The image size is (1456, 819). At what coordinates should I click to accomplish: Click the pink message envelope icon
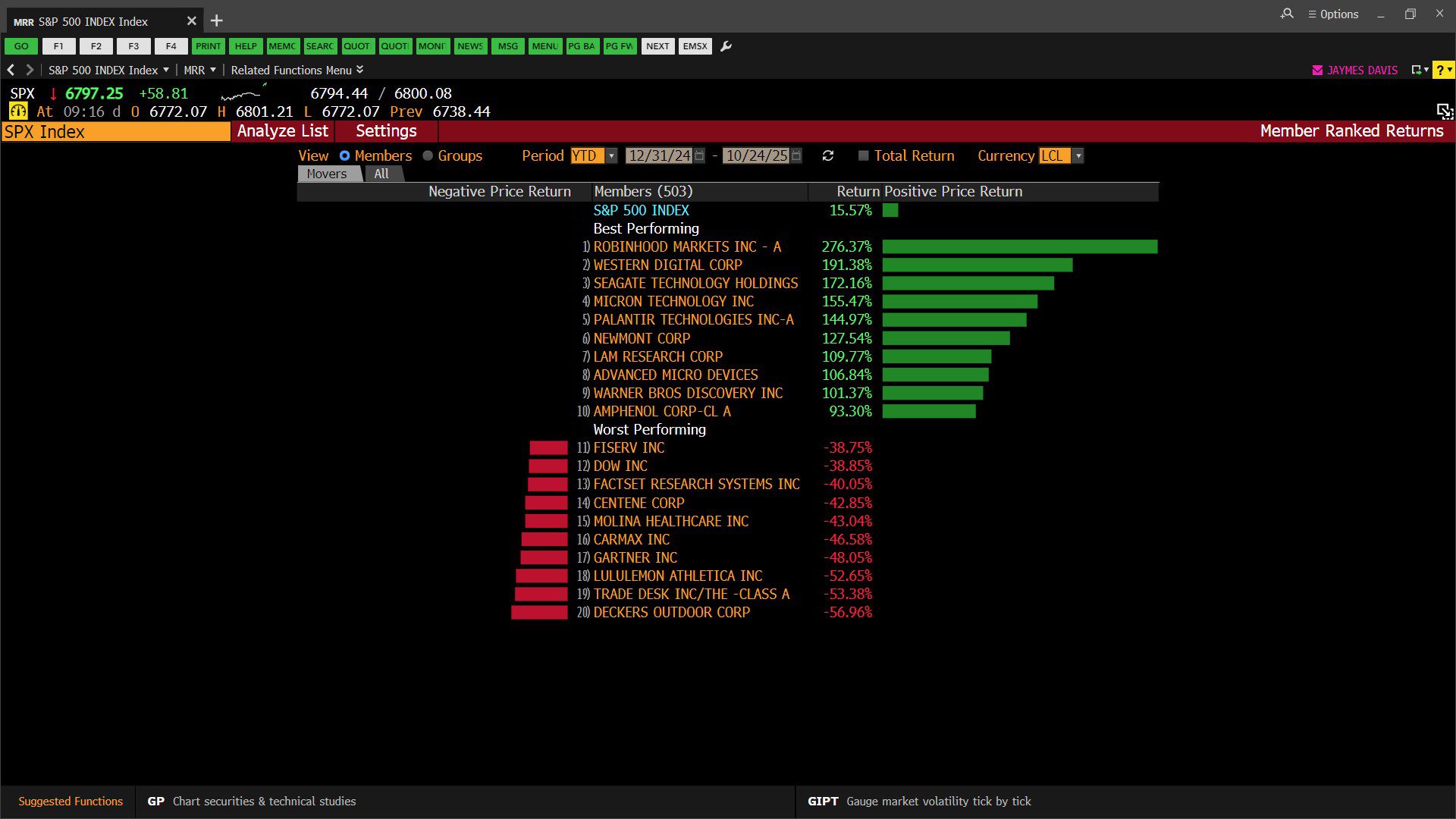(1317, 70)
